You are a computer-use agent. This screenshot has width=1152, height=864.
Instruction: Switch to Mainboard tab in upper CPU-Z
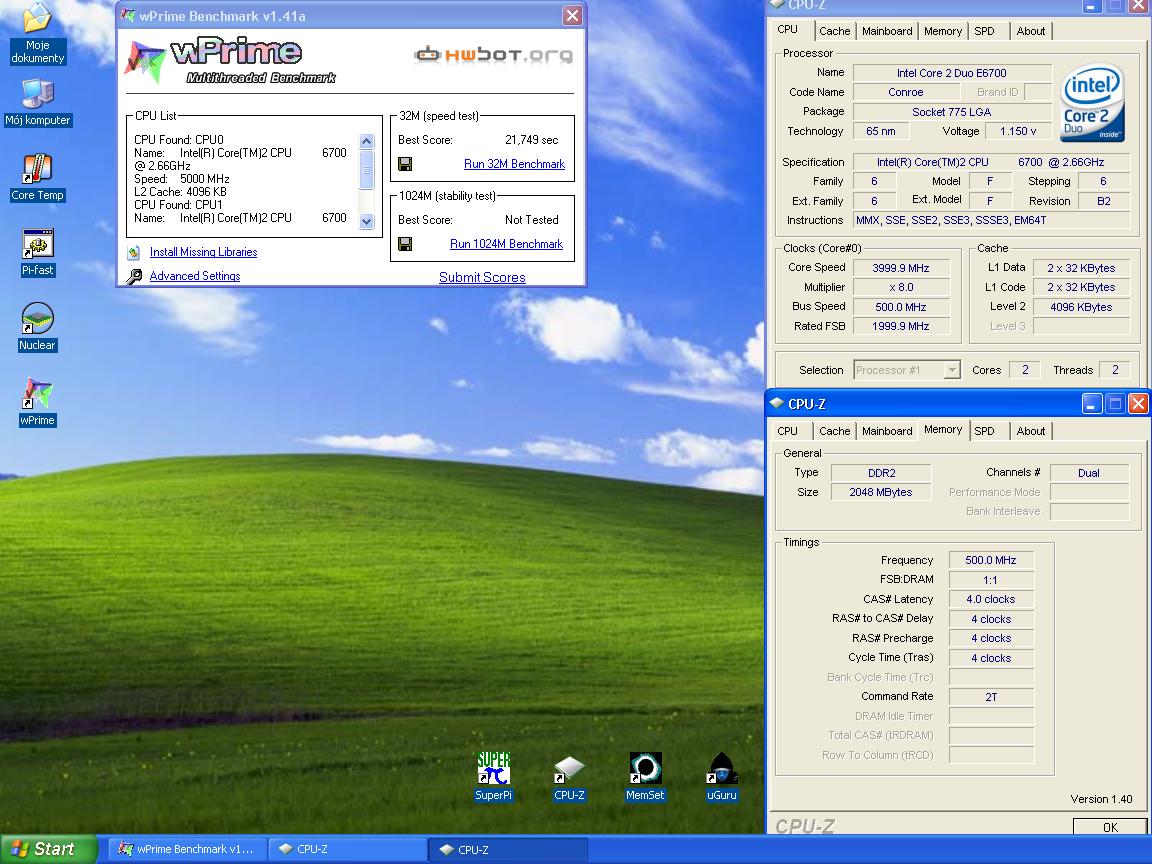887,31
